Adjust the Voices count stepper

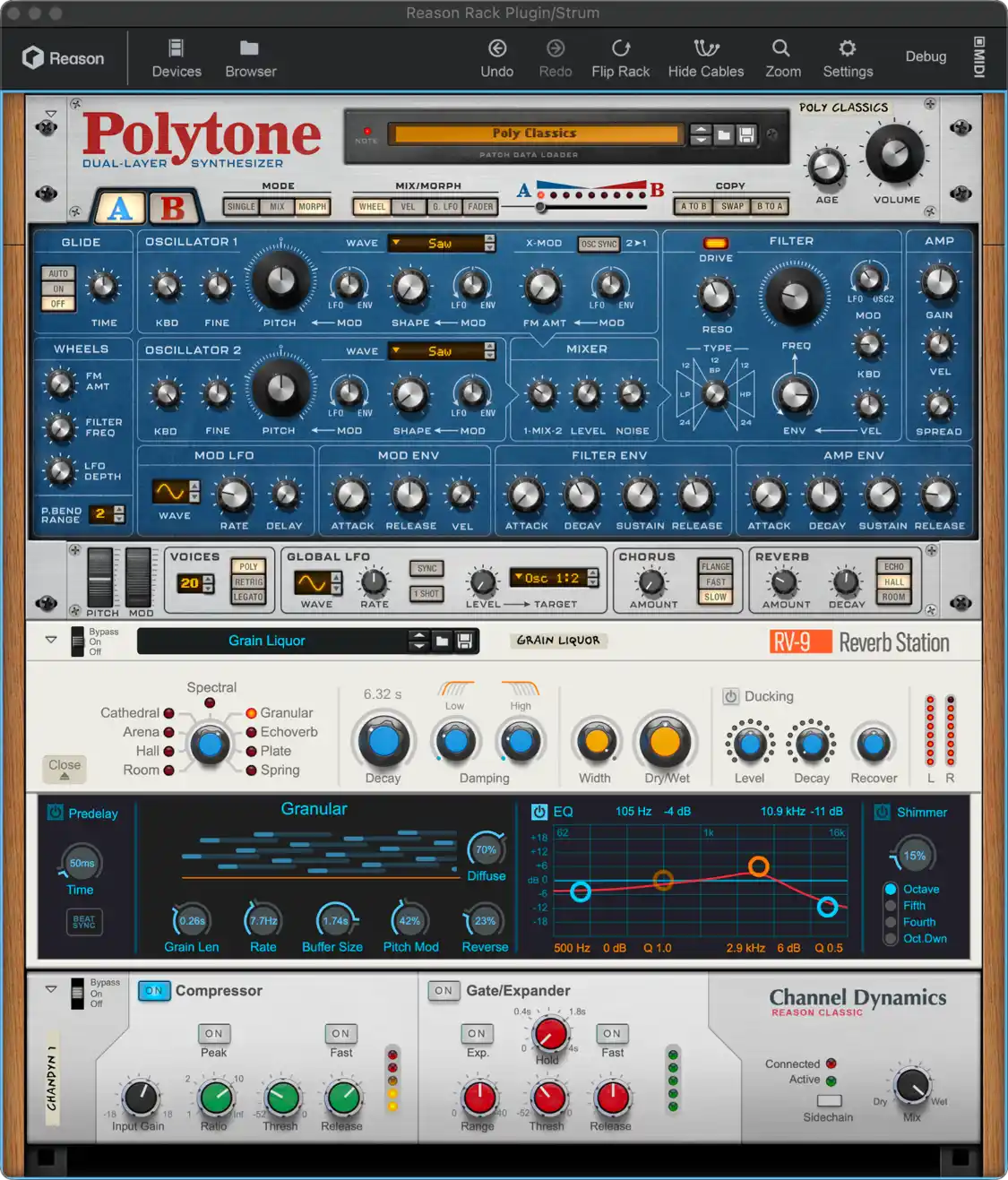pos(208,583)
